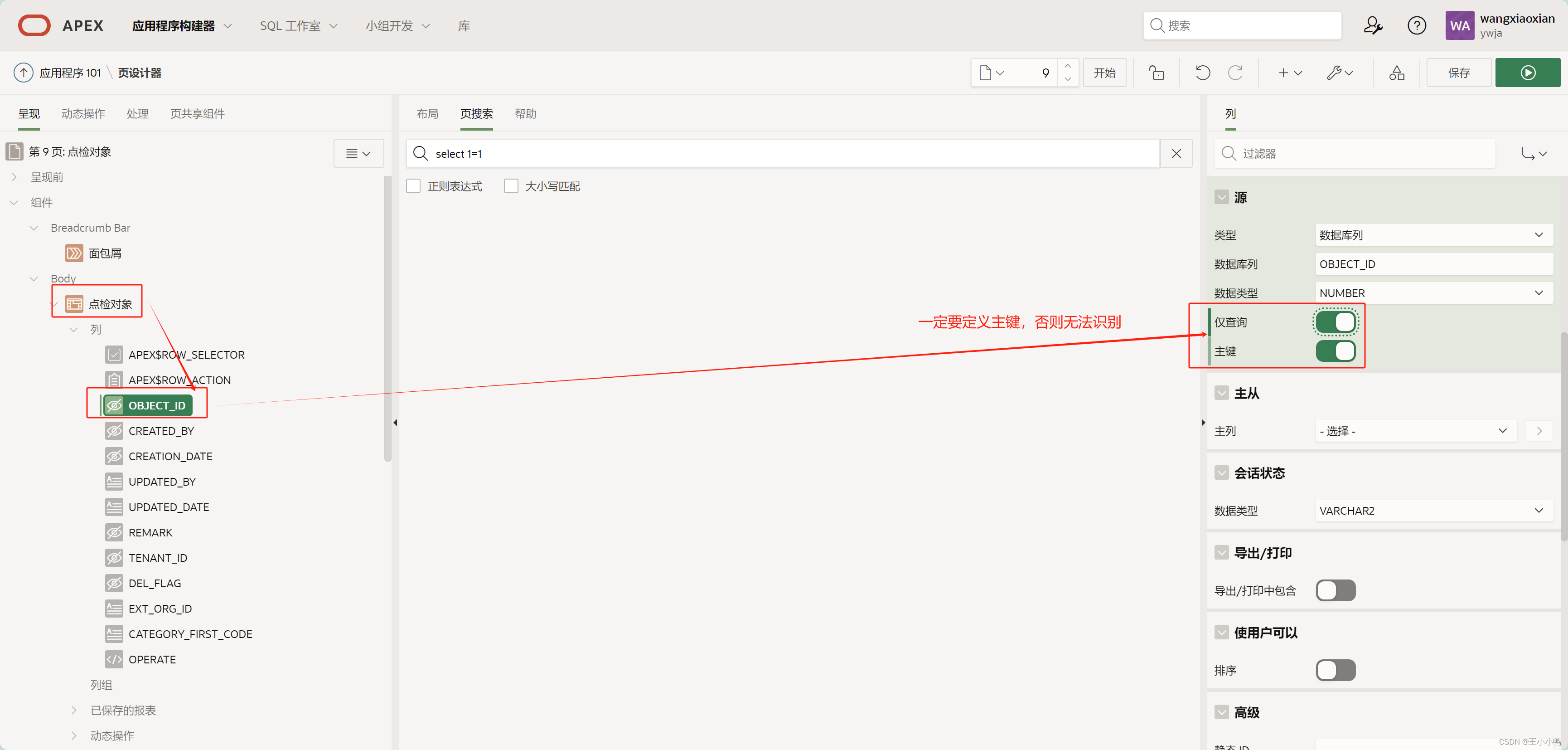The width and height of the screenshot is (1568, 750).
Task: Check the 大小写匹配 checkbox
Action: (511, 186)
